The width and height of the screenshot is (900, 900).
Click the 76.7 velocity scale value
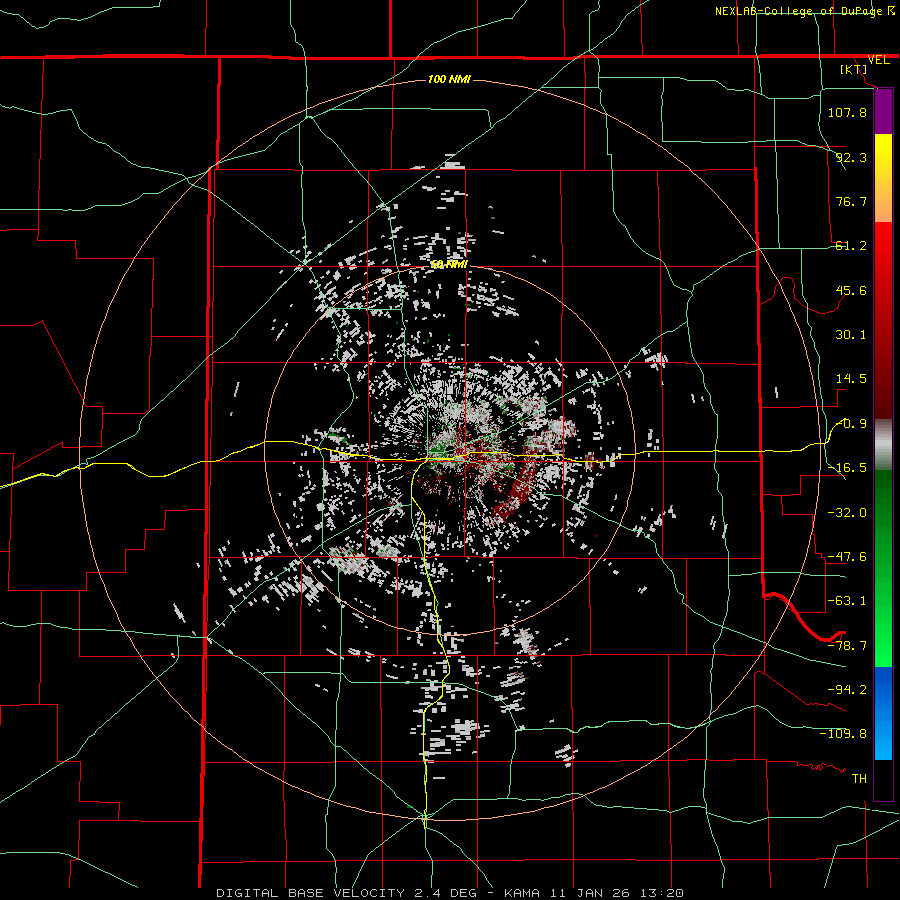851,201
